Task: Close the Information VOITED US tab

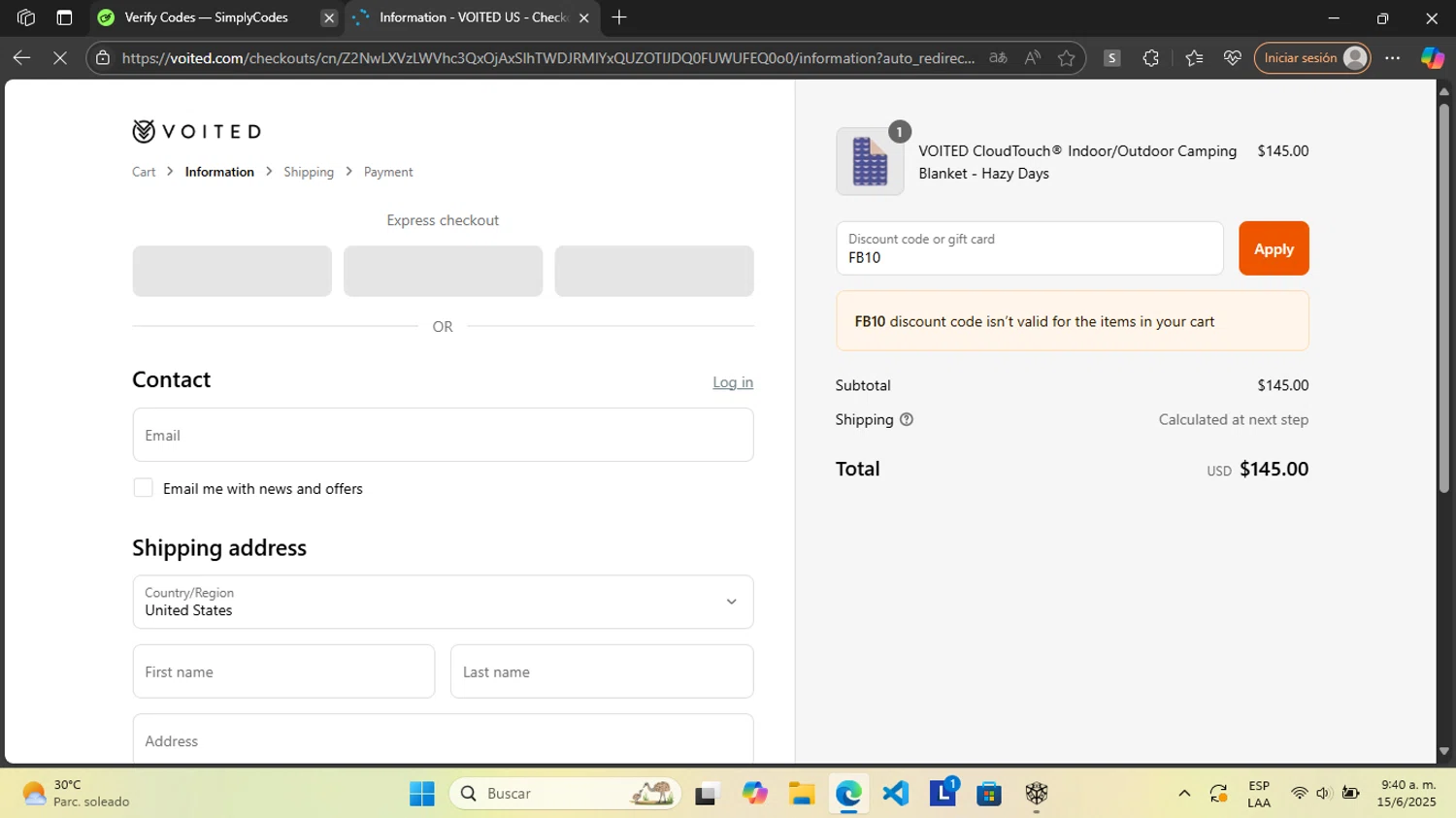Action: coord(583,17)
